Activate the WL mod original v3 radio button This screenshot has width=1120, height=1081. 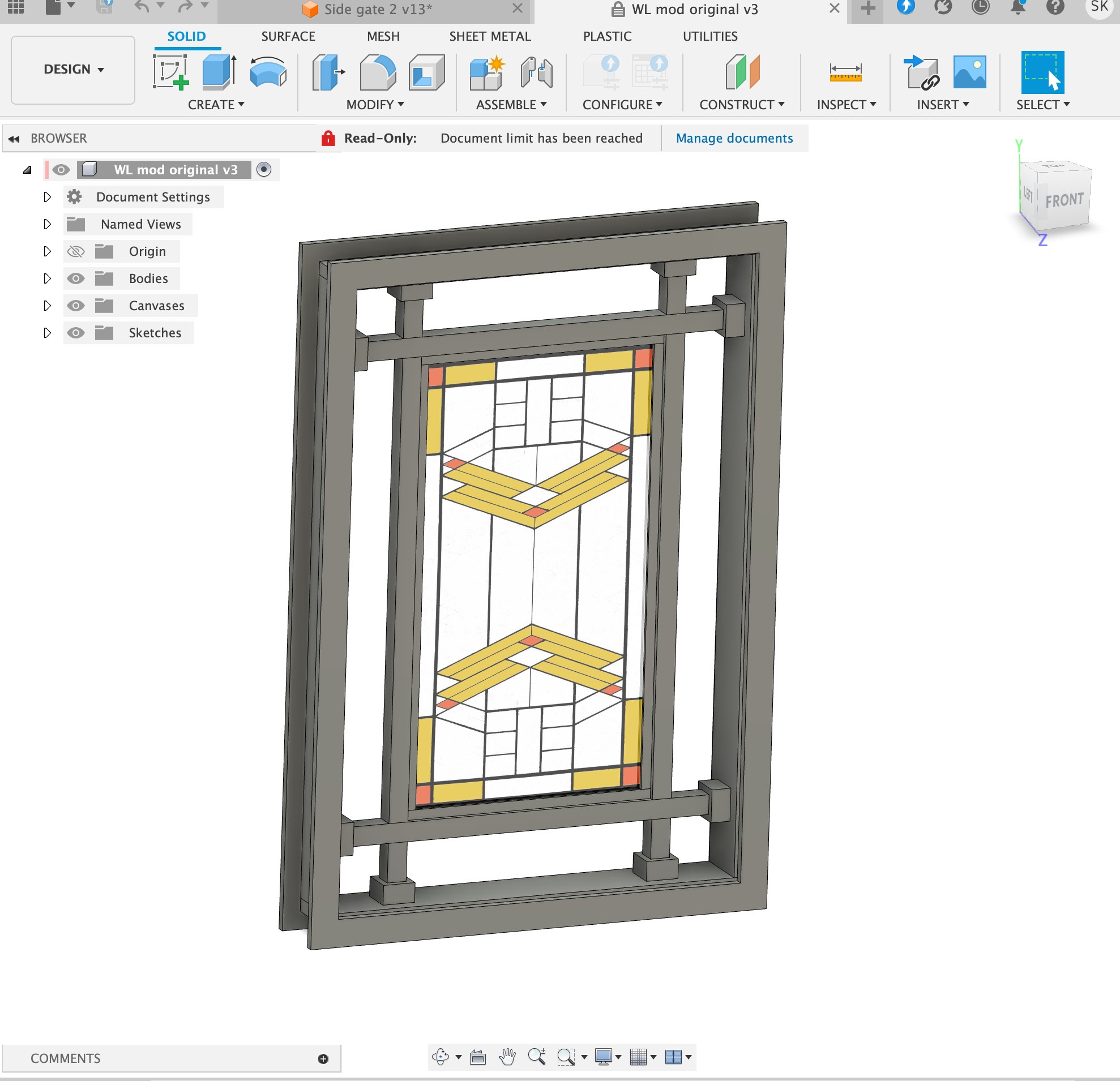[263, 170]
